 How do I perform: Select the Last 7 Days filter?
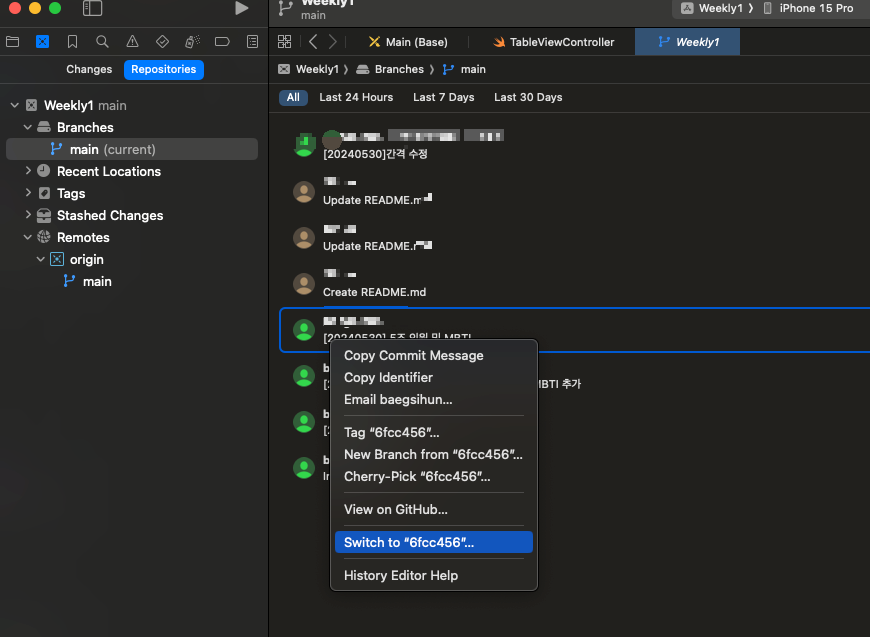(x=443, y=97)
